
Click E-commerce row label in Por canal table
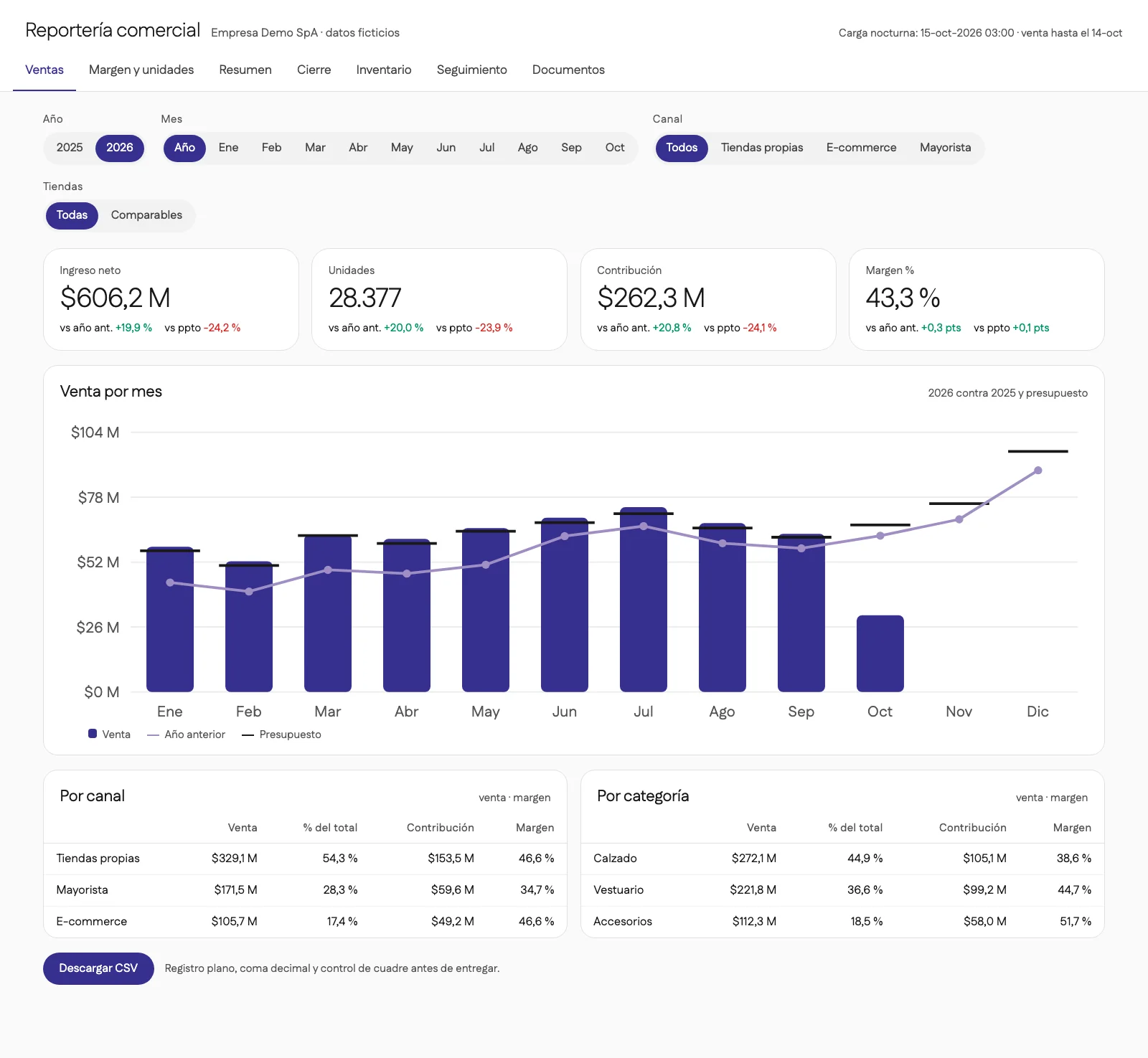point(92,922)
